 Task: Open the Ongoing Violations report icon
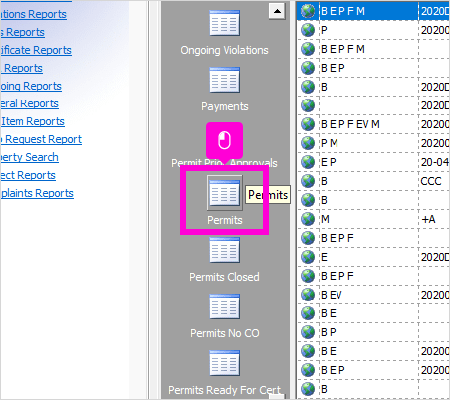pos(224,23)
